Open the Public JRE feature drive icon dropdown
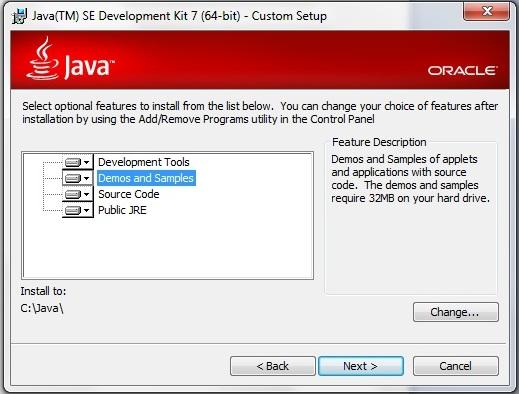The width and height of the screenshot is (519, 394). 78,210
